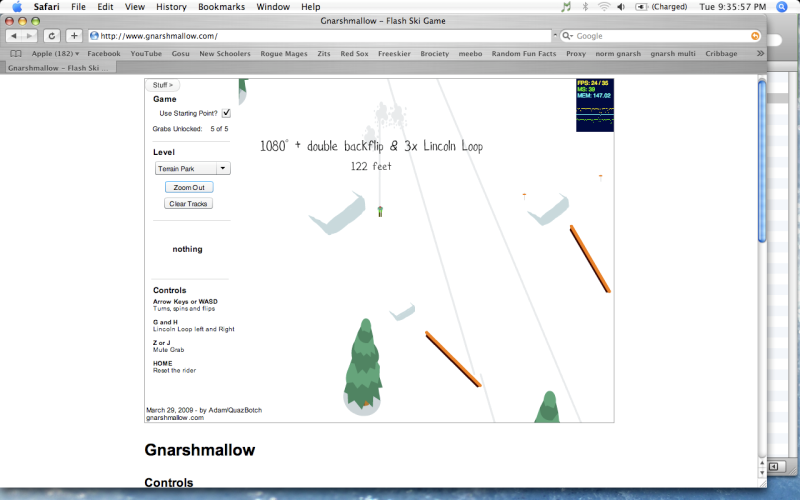Screen dimensions: 800x500
Task: Uncheck the Use Starting Point checkbox
Action: click(x=226, y=114)
